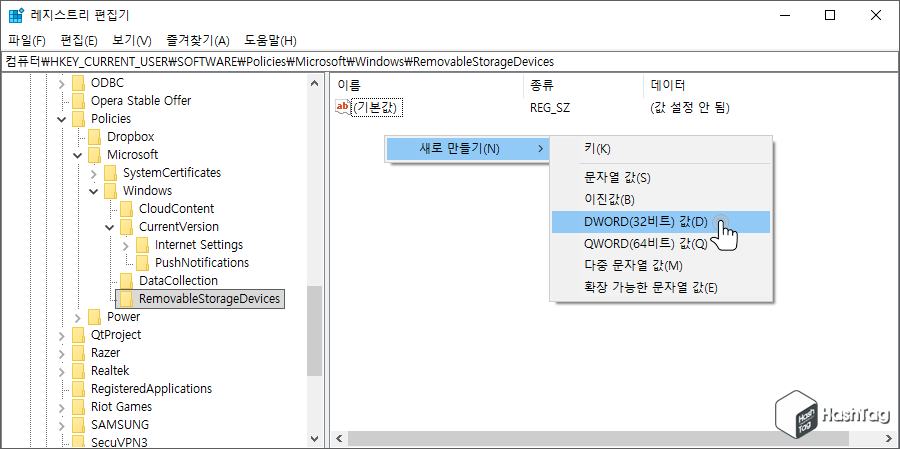Screen dimensions: 900x449
Task: Click the ab string icon of (기본값)
Action: [343, 107]
